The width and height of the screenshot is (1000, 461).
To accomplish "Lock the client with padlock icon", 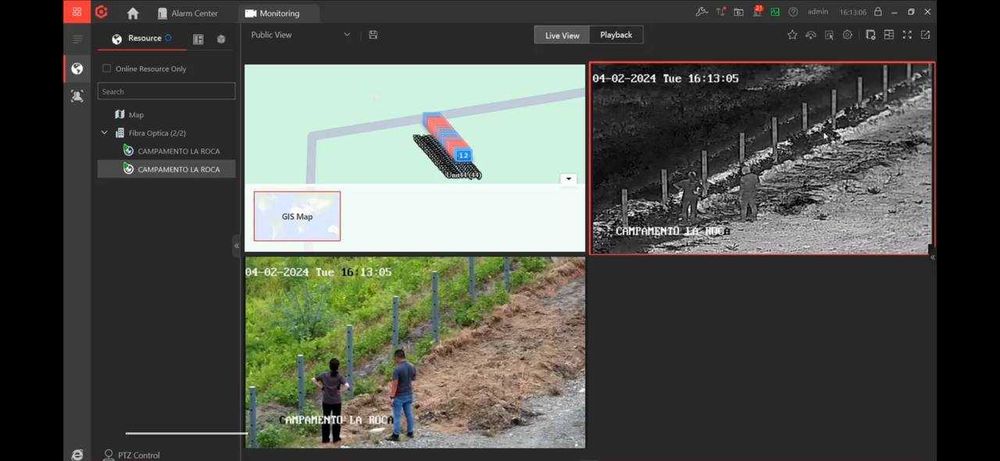I will [x=878, y=11].
